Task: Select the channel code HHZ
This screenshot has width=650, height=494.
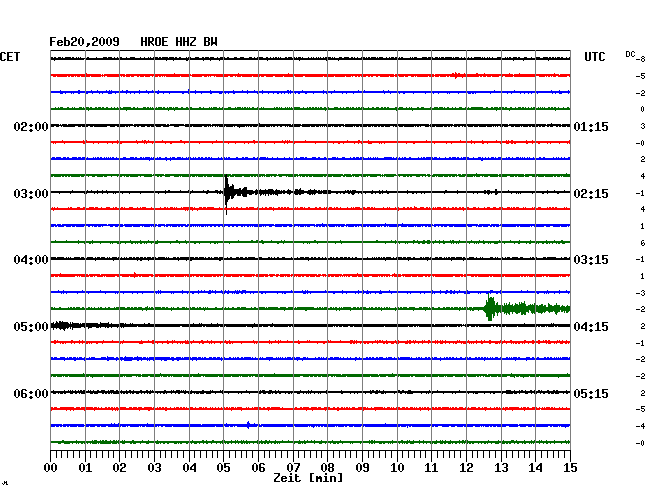Action: pos(186,42)
